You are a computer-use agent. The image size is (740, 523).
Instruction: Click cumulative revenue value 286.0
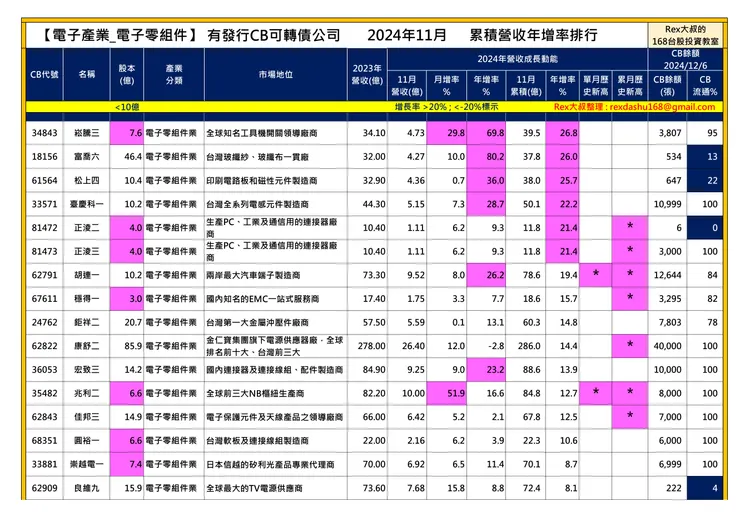[529, 346]
